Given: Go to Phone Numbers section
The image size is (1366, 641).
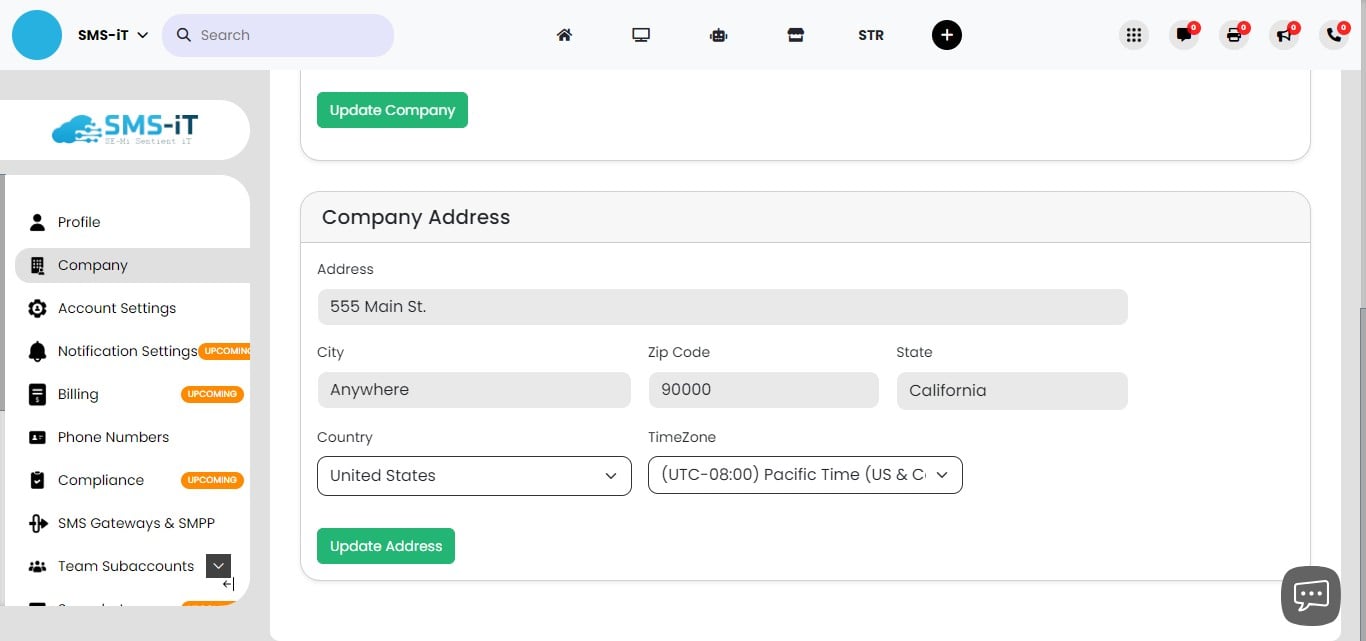Looking at the screenshot, I should pos(113,437).
